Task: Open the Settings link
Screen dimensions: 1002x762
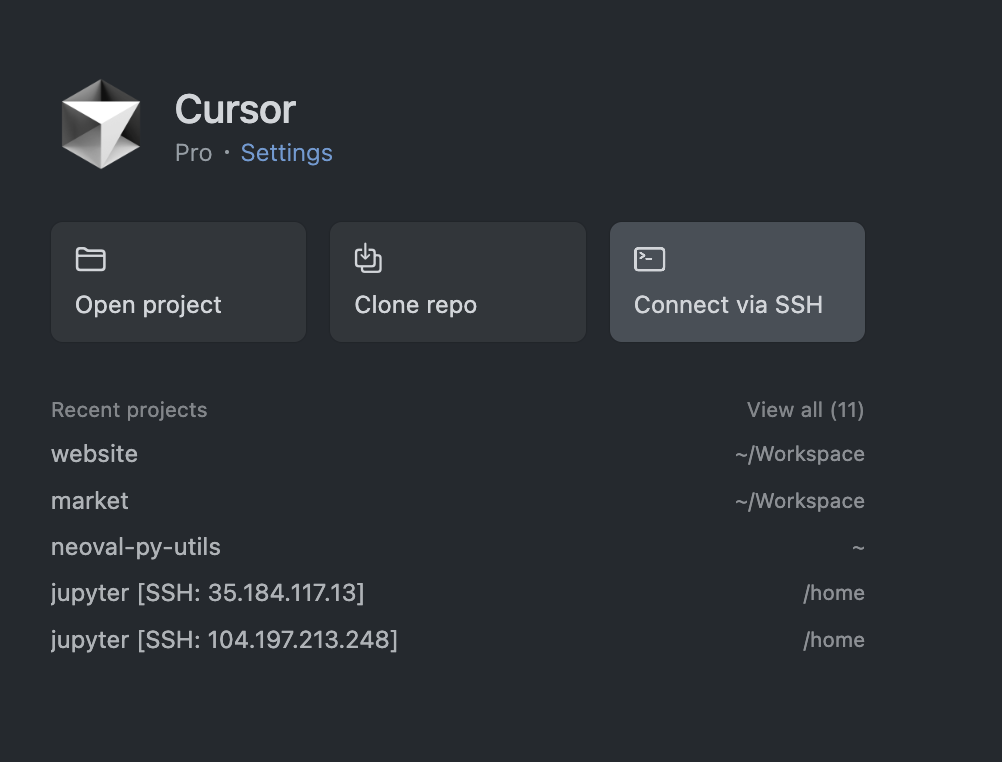Action: 286,153
